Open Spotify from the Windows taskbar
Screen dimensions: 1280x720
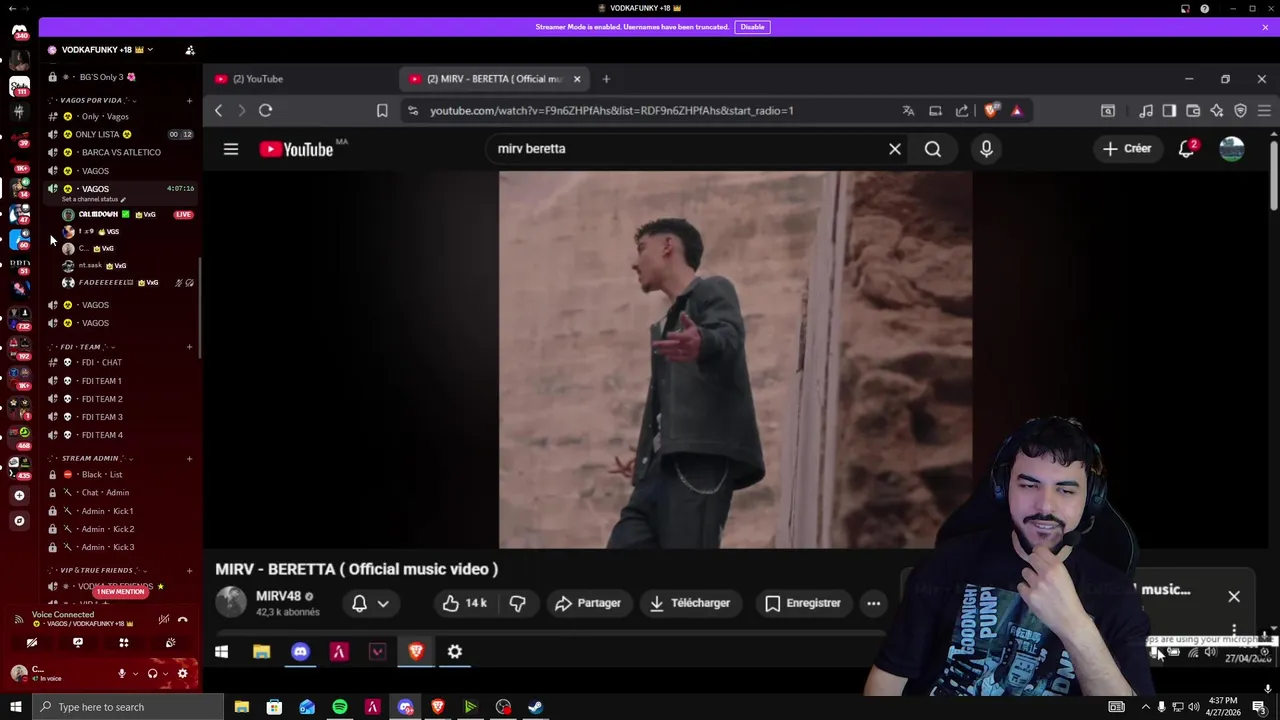340,707
